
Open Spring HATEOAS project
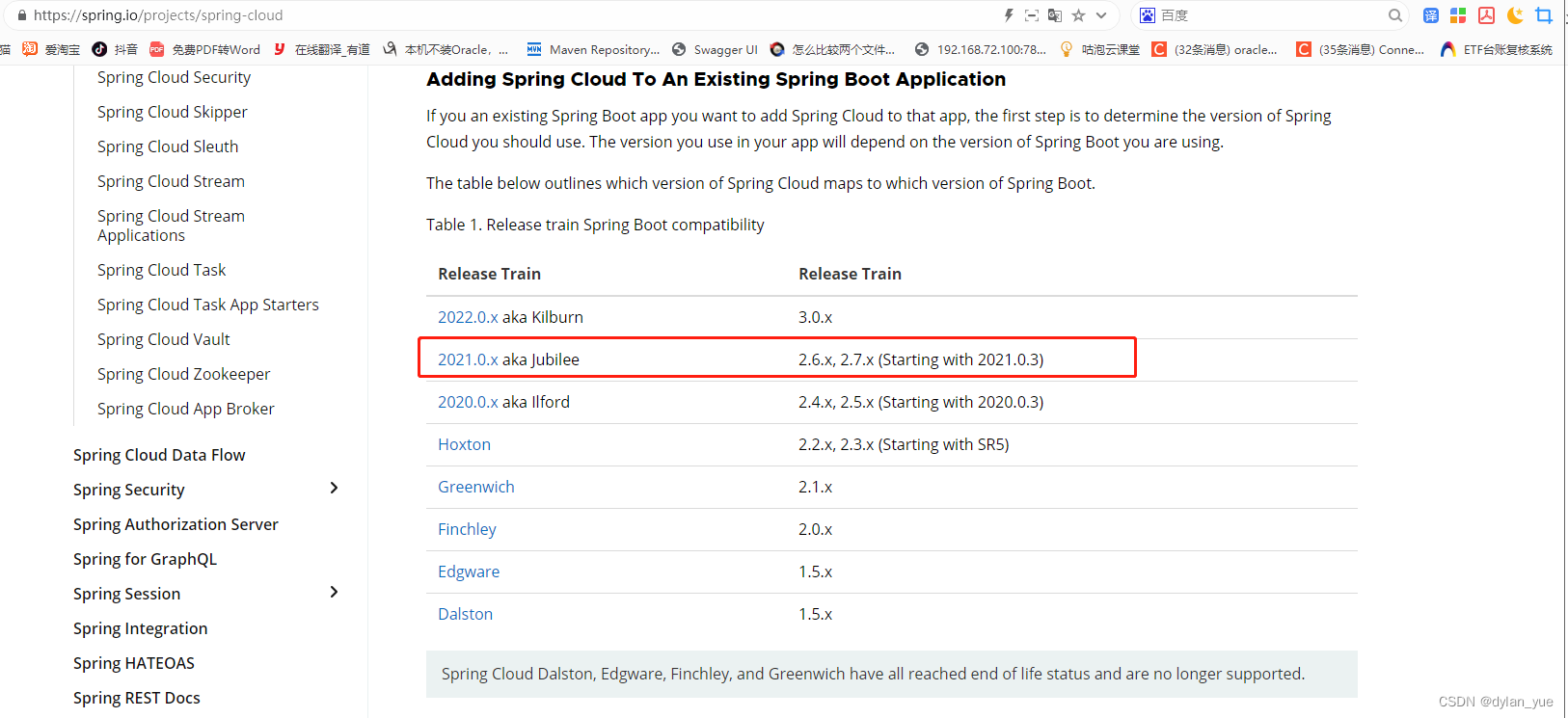(x=134, y=663)
